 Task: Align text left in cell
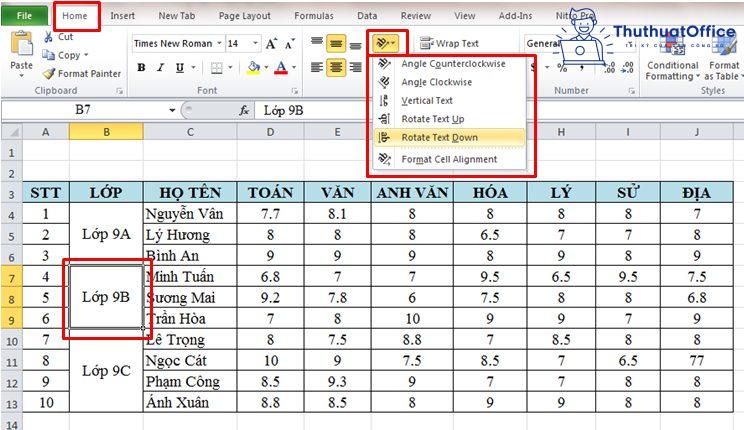click(316, 67)
